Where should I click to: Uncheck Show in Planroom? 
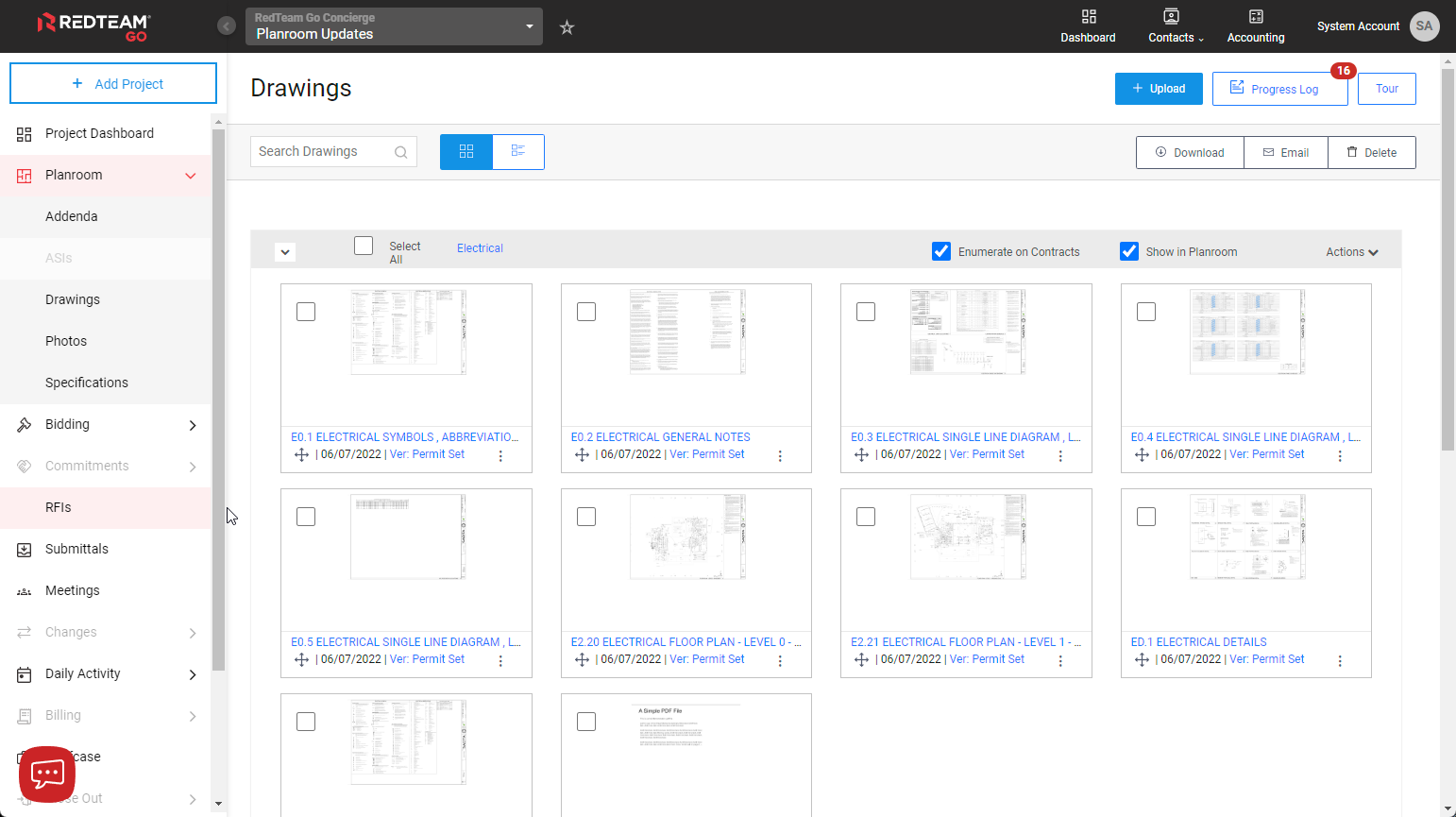click(1129, 251)
